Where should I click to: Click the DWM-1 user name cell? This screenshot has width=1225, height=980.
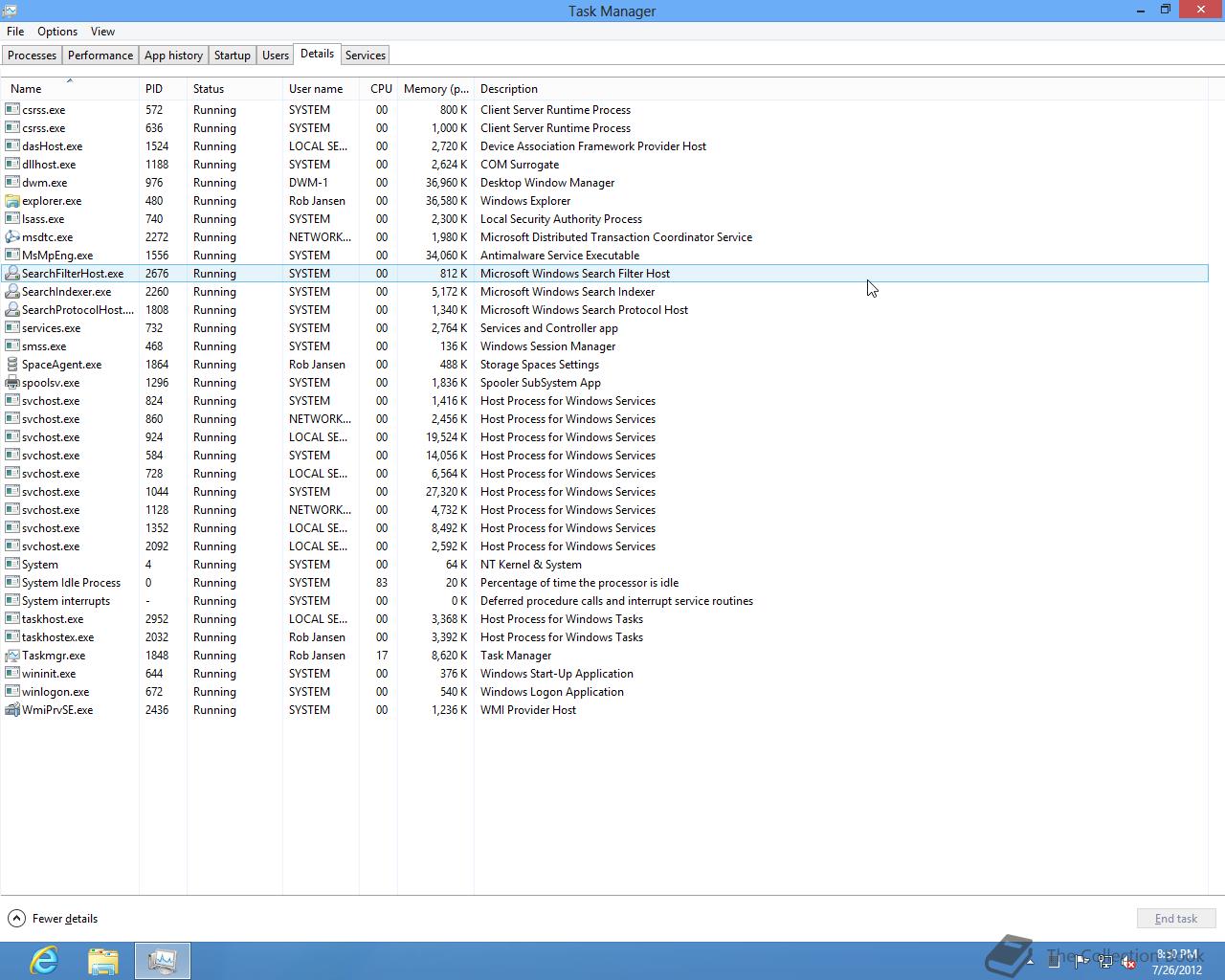click(x=308, y=183)
